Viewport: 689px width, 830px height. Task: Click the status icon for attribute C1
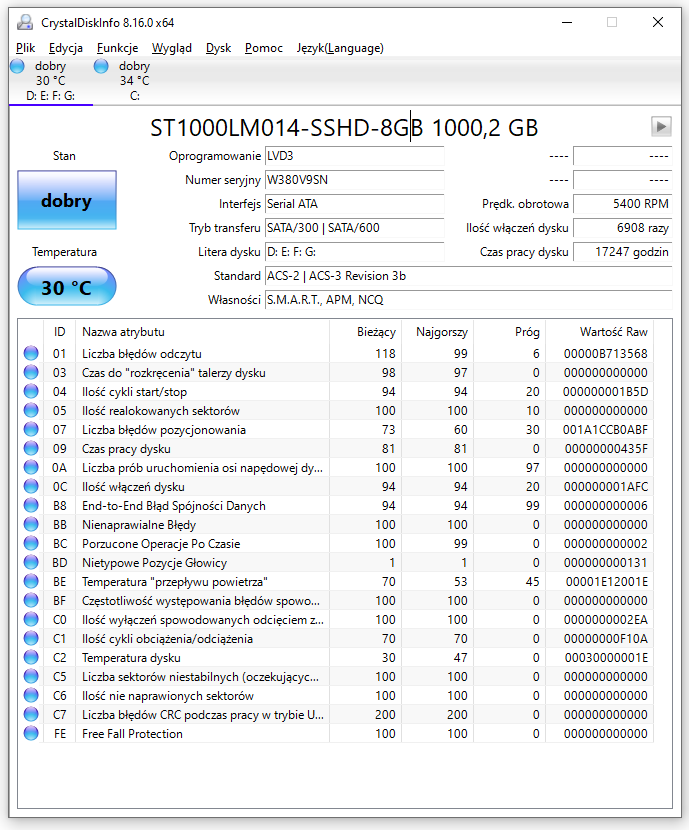pos(31,638)
